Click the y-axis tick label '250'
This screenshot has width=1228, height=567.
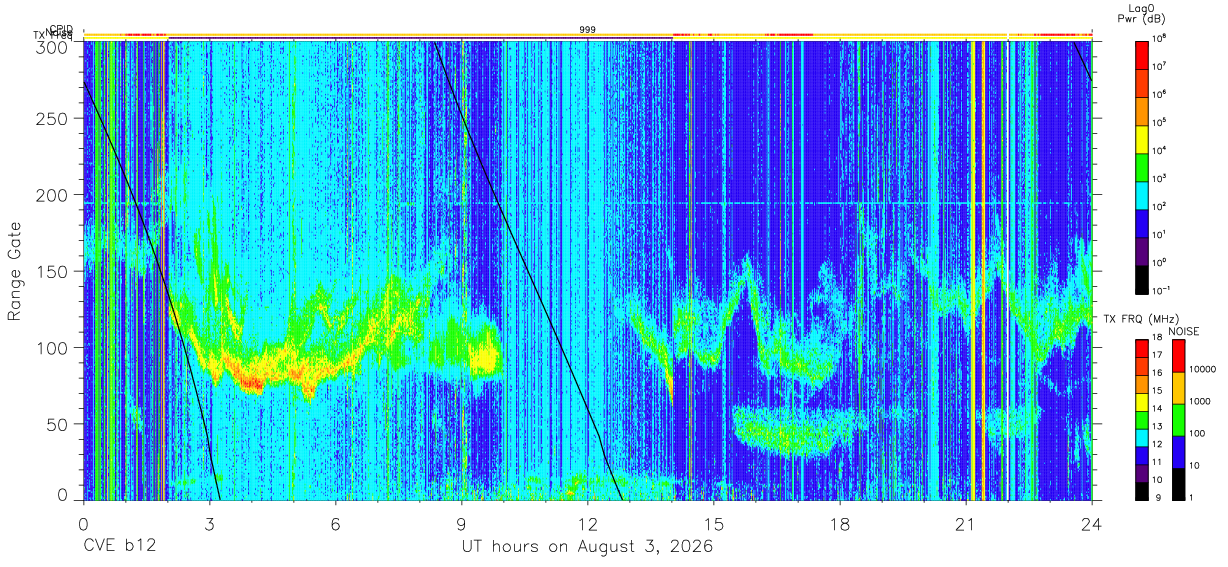(x=54, y=119)
